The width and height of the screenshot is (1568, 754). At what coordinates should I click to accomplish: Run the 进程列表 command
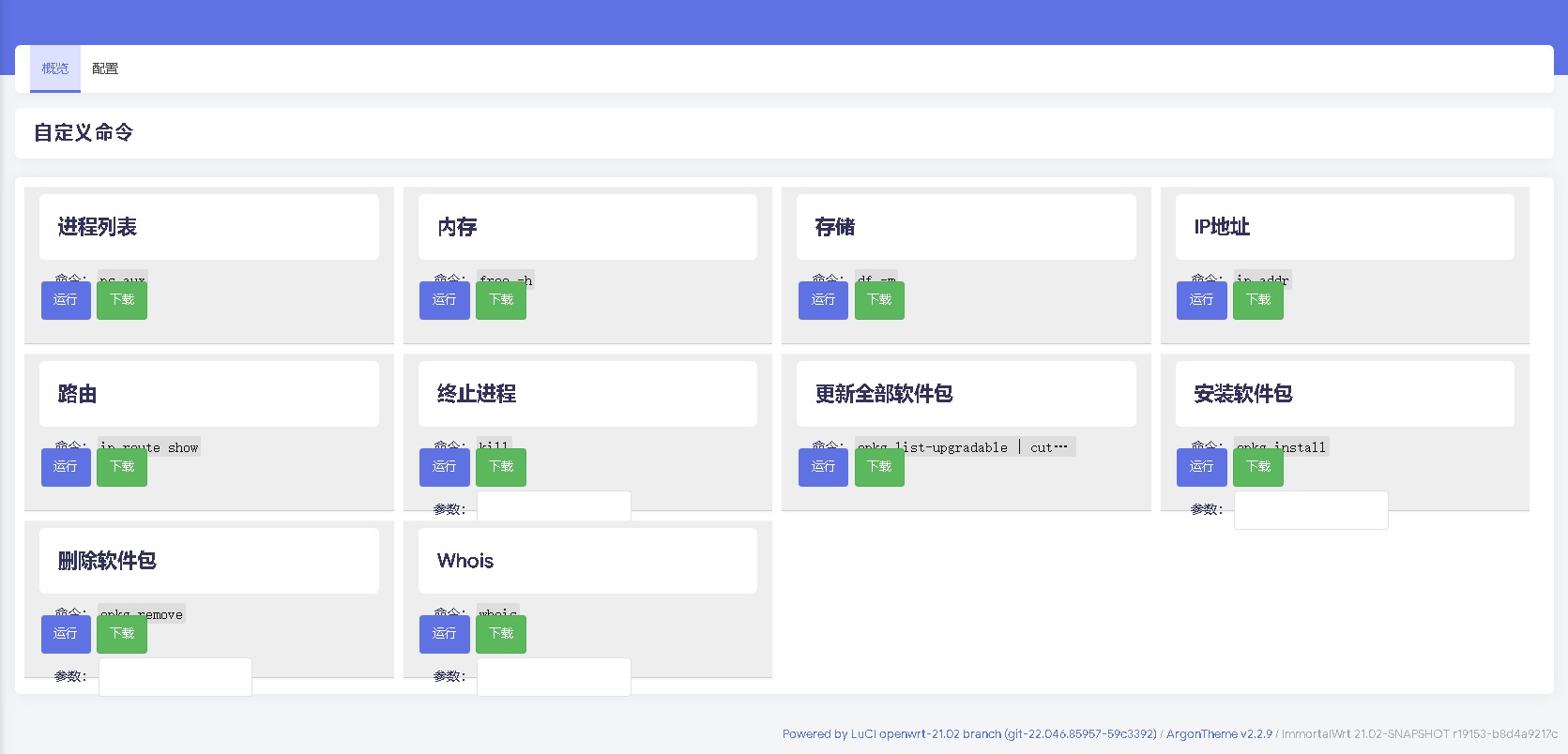[66, 300]
